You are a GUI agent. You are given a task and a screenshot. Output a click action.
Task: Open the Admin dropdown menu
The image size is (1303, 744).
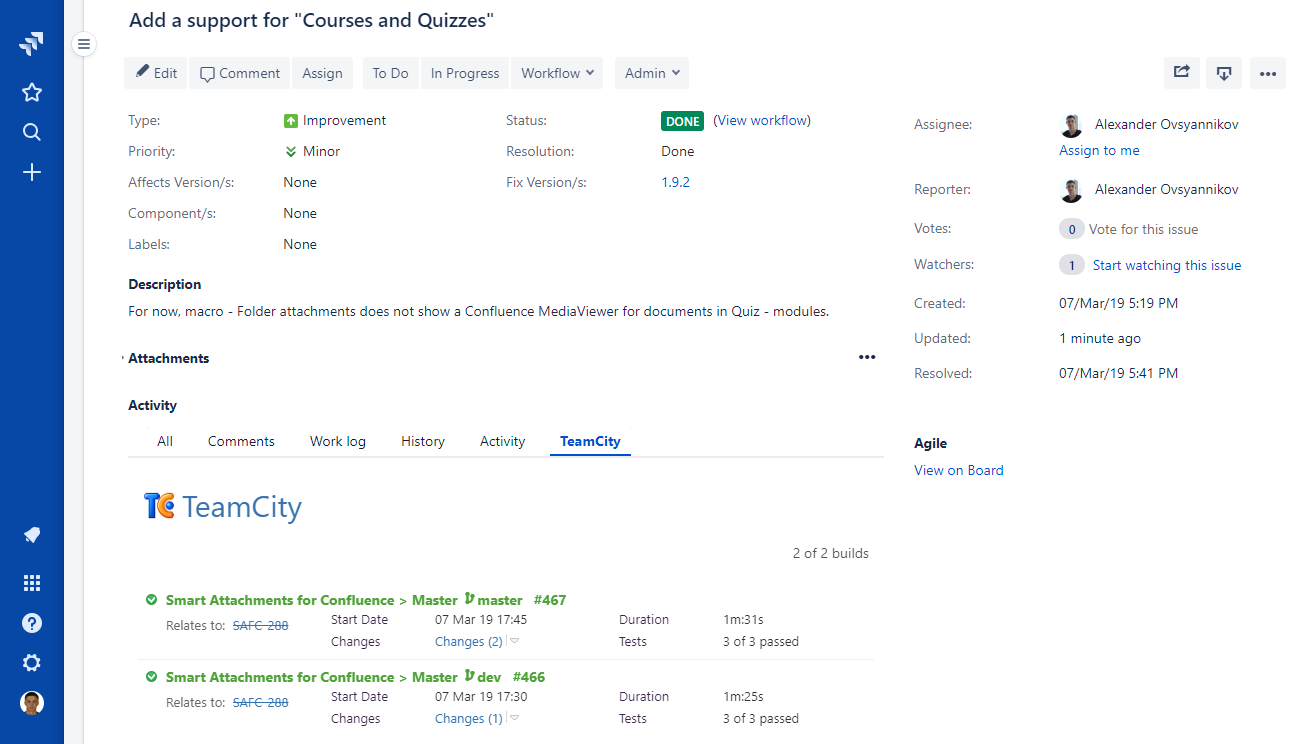point(652,73)
